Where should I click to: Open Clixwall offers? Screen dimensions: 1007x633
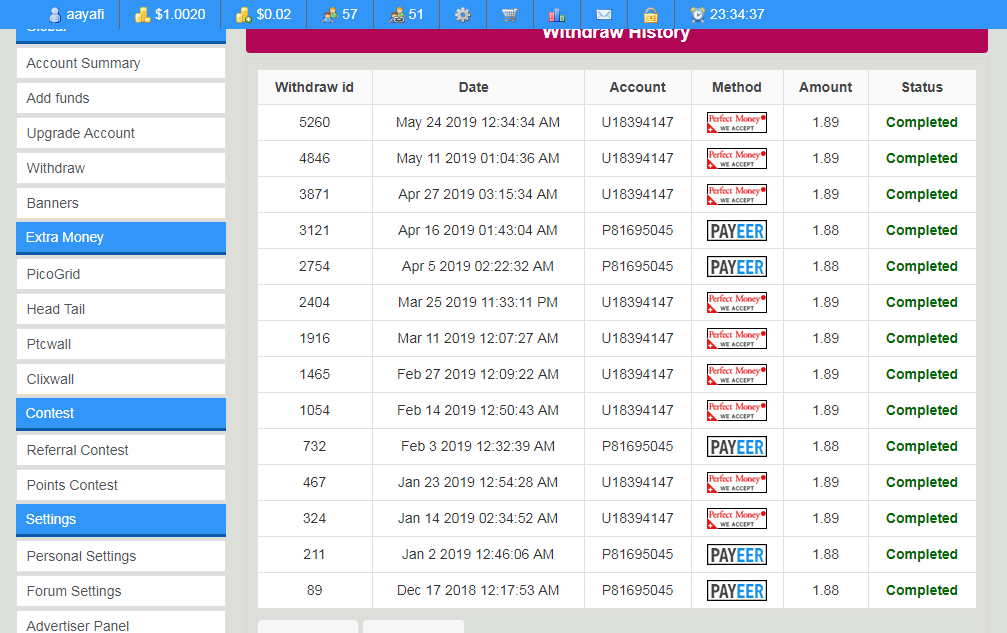pyautogui.click(x=121, y=379)
